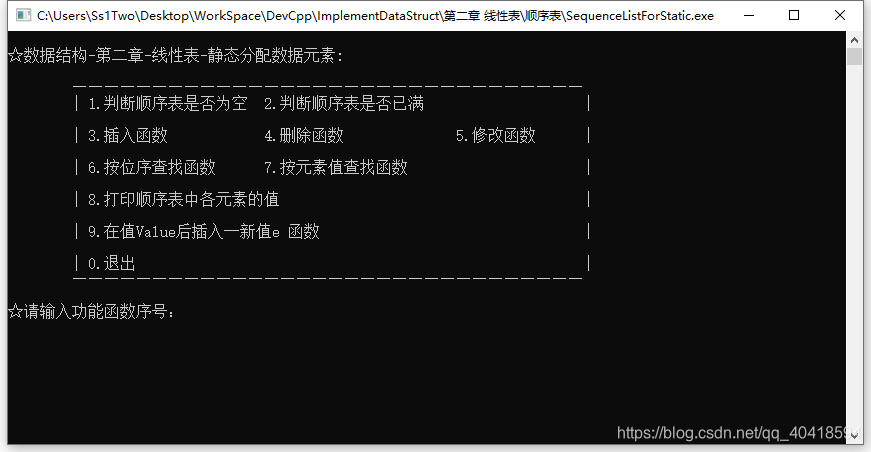Click menu option 1.判断顺序表是否为空
The width and height of the screenshot is (871, 452).
point(167,103)
